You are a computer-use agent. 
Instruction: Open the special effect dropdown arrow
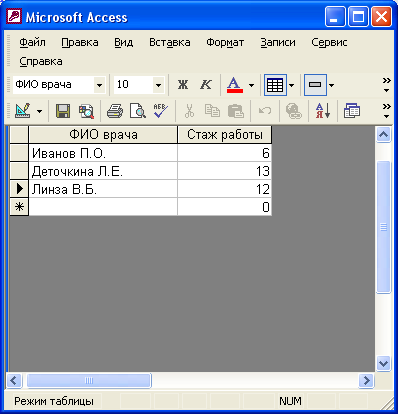click(x=331, y=85)
